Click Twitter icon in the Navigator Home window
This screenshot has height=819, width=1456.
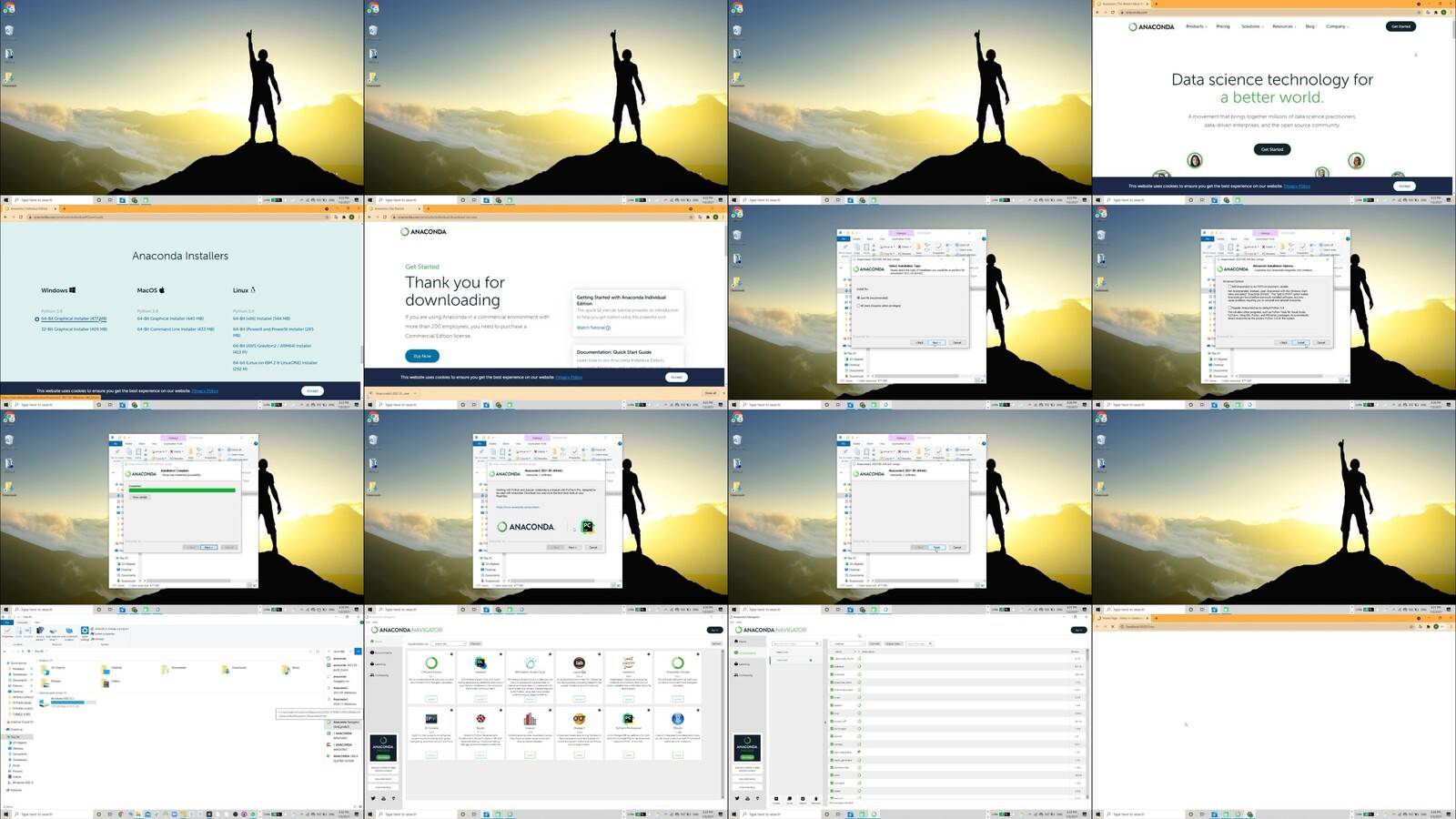373,798
